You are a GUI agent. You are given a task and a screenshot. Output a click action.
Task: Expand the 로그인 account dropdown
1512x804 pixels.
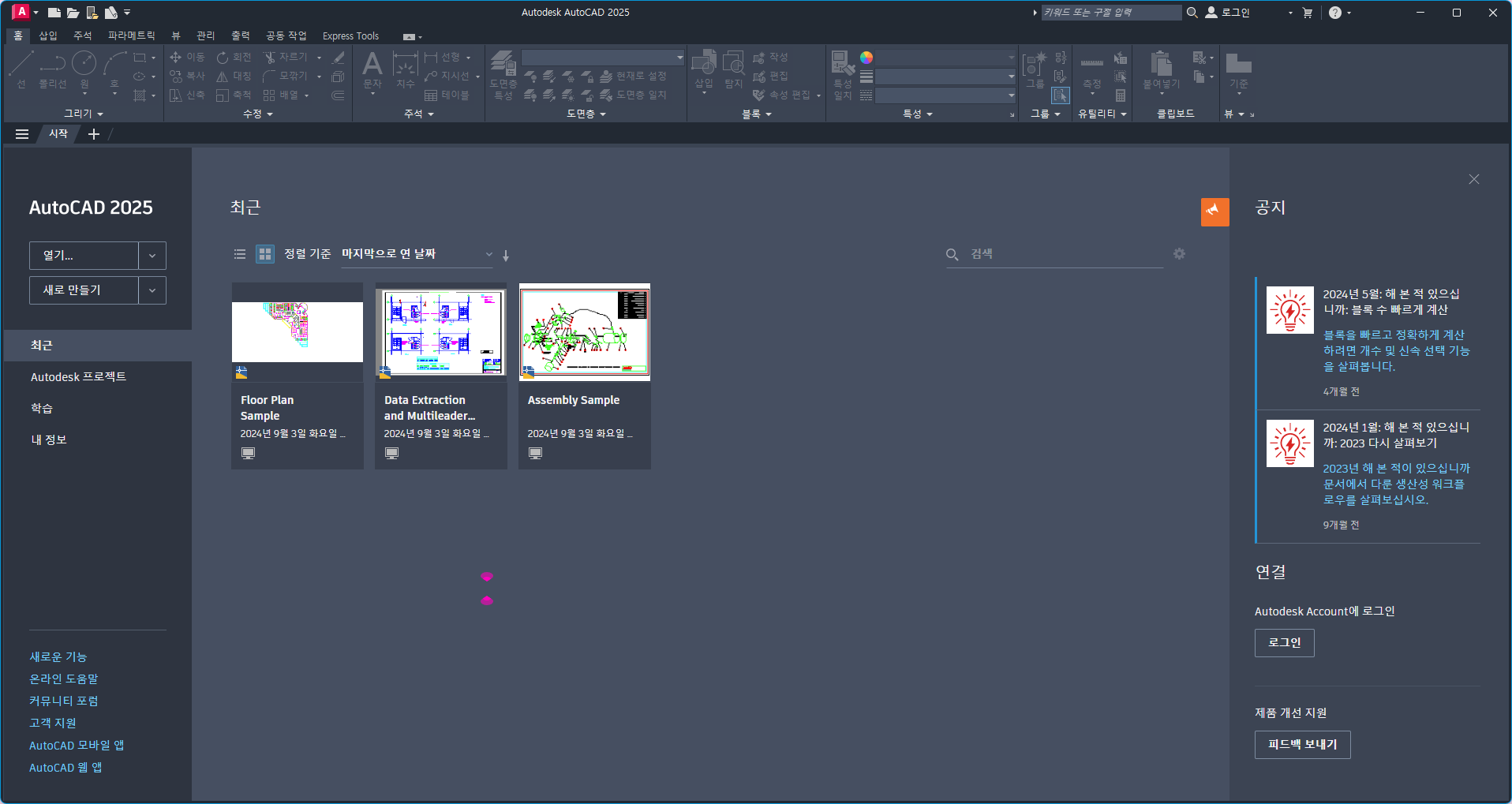[x=1290, y=13]
